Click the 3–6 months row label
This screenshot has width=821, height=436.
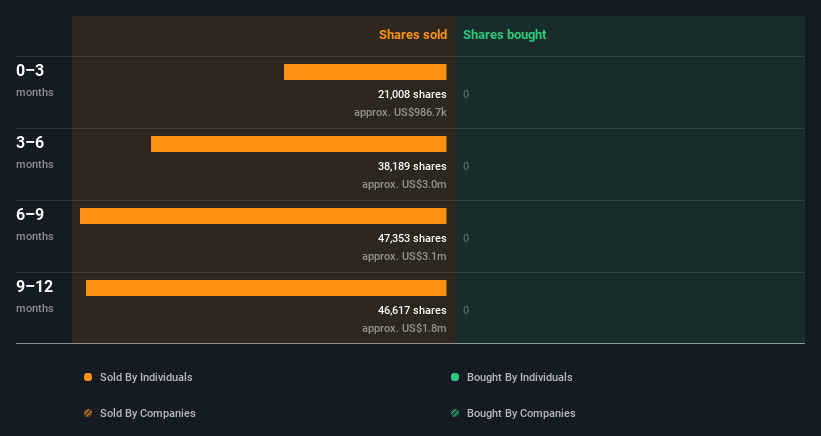35,152
